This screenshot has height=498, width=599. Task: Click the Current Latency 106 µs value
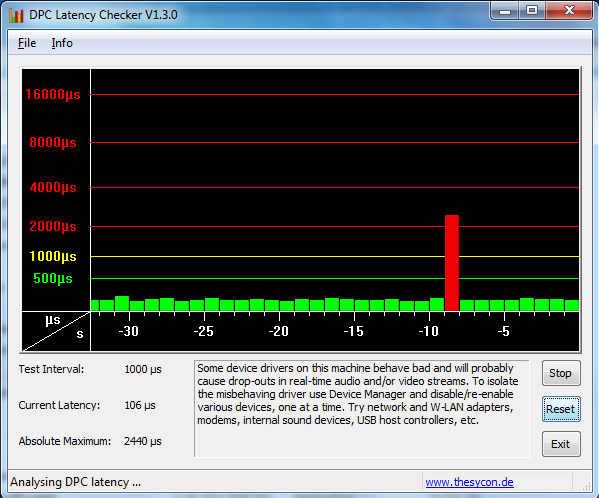140,405
